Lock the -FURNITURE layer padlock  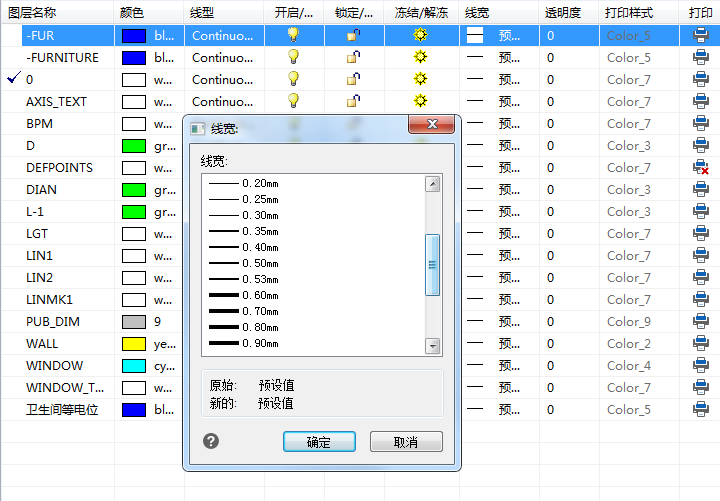(353, 57)
